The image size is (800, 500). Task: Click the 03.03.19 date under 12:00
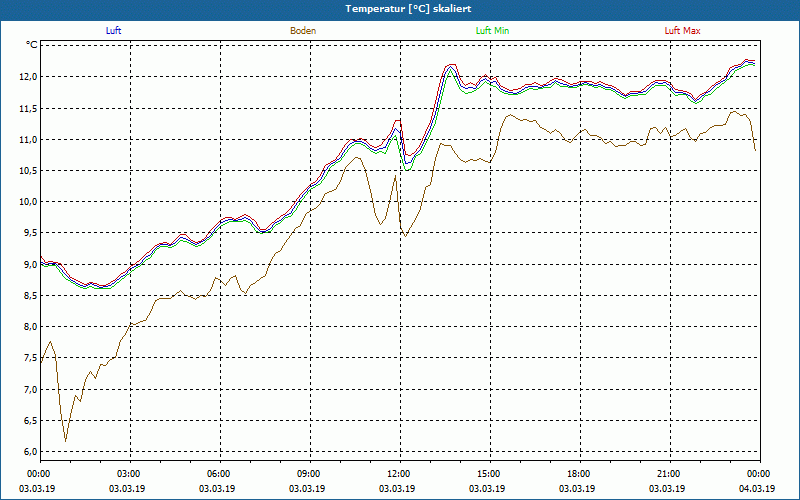point(396,488)
